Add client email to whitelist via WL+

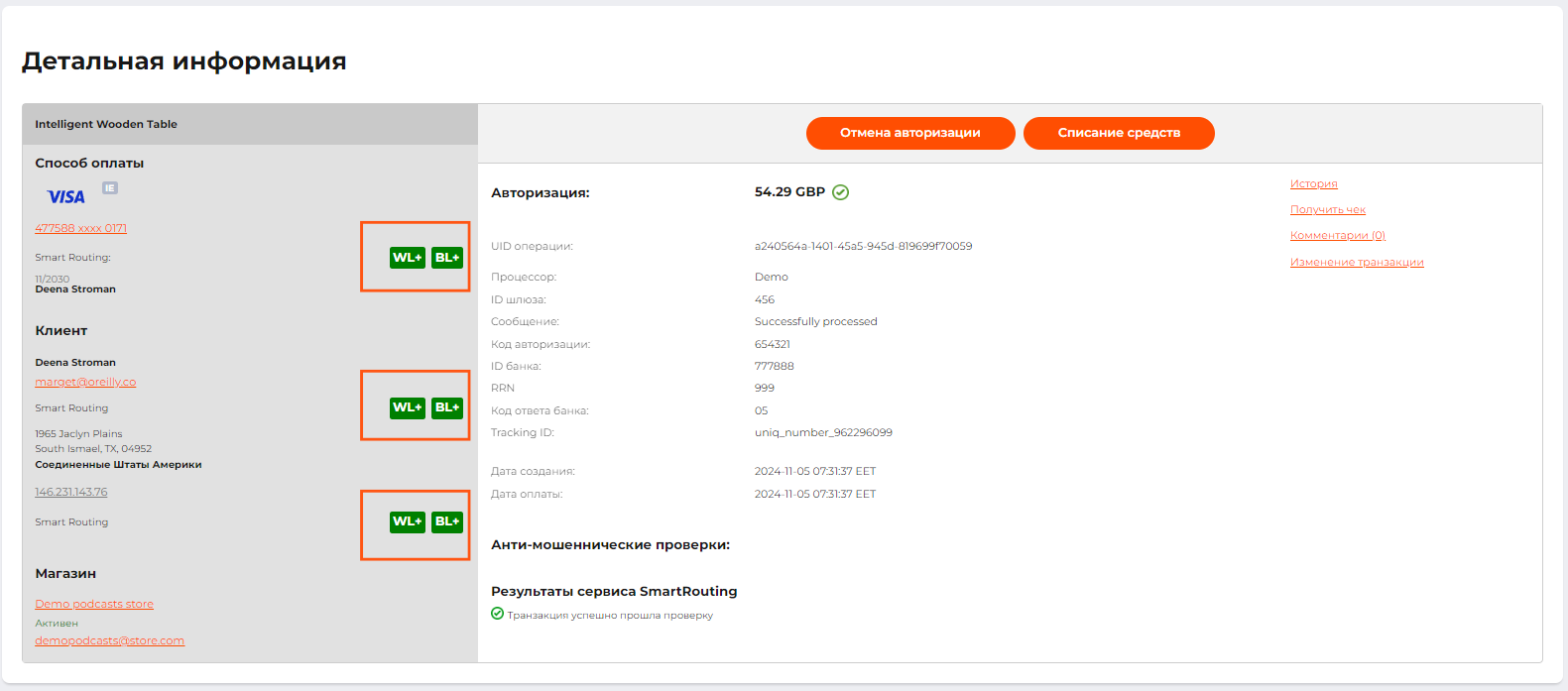pyautogui.click(x=407, y=407)
